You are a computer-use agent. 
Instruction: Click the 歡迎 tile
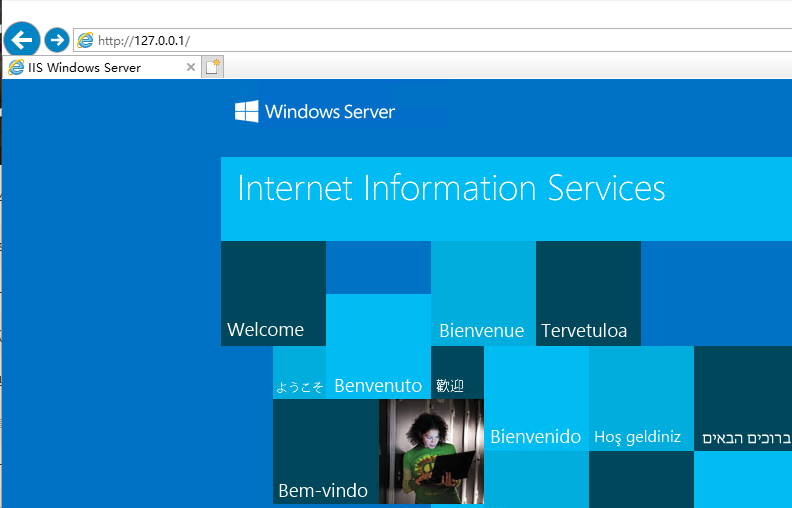coord(458,373)
